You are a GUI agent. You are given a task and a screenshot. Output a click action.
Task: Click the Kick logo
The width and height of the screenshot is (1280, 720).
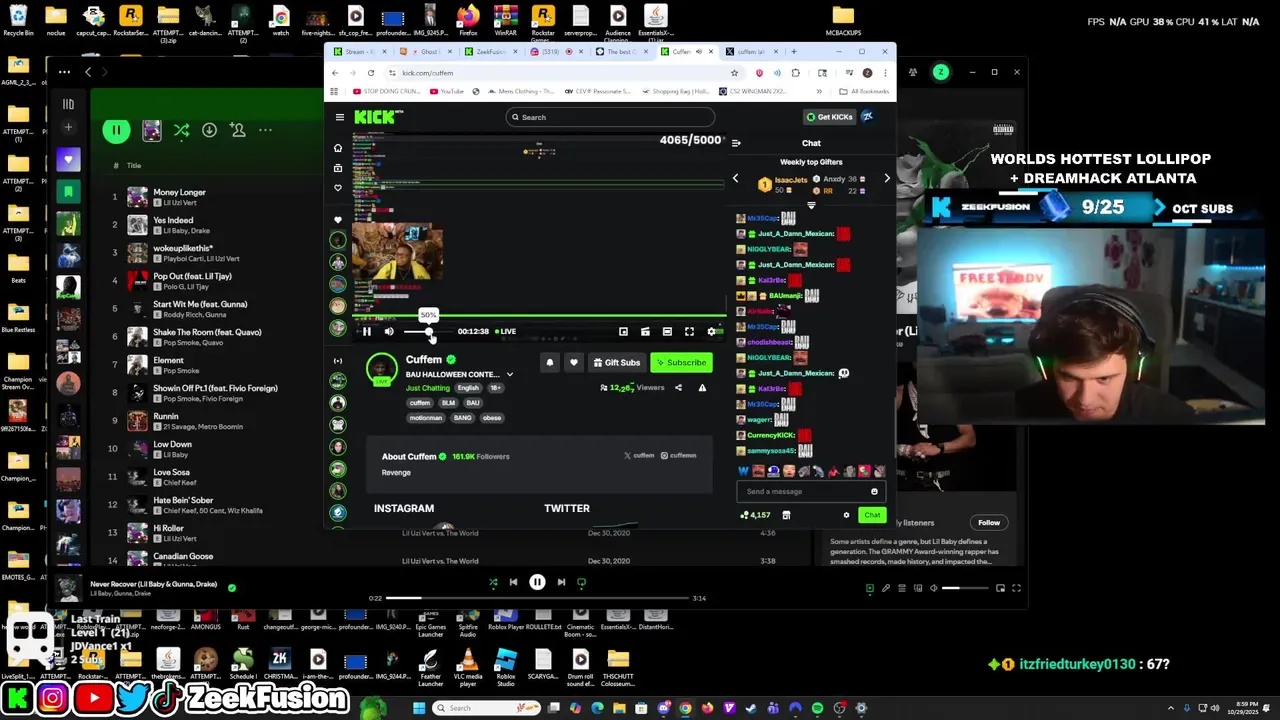(378, 117)
